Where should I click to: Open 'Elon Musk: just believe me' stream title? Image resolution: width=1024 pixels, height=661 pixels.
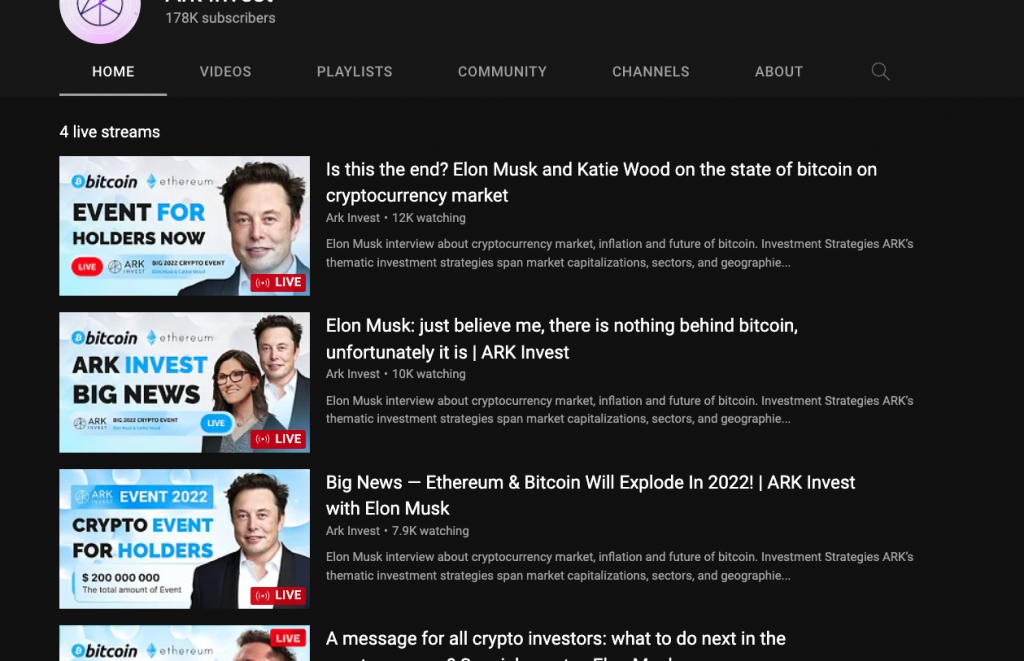562,339
